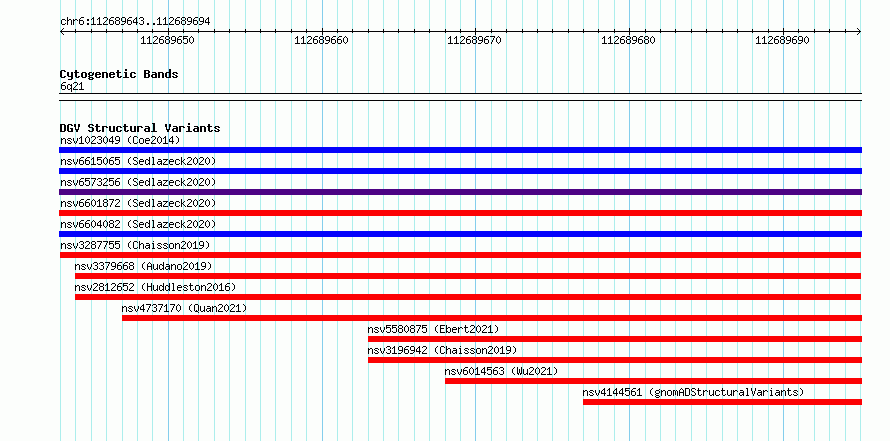Select the red bar under nsv3379668
Image resolution: width=890 pixels, height=441 pixels.
pos(468,276)
